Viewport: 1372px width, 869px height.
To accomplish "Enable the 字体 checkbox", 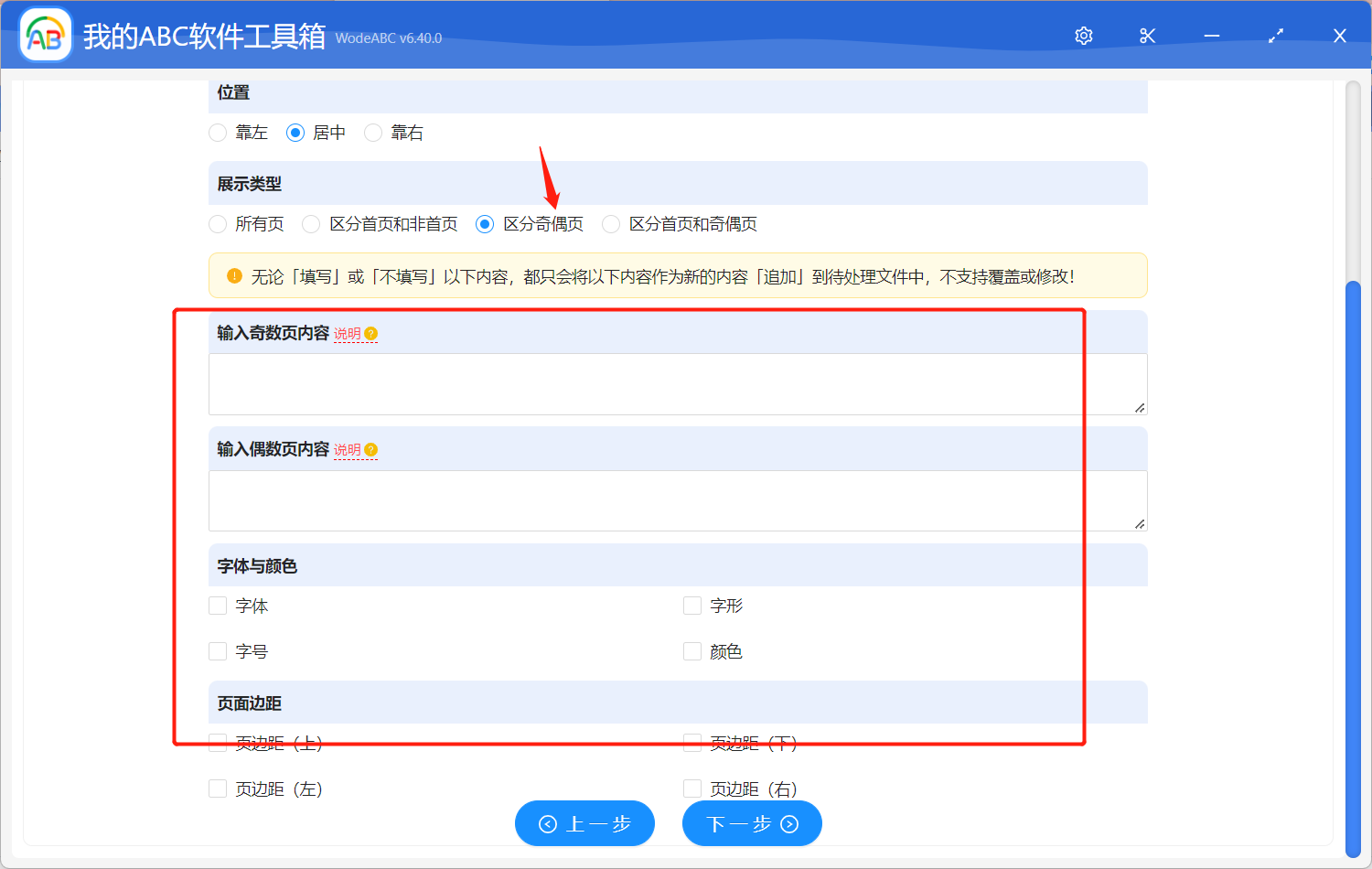I will pyautogui.click(x=217, y=605).
